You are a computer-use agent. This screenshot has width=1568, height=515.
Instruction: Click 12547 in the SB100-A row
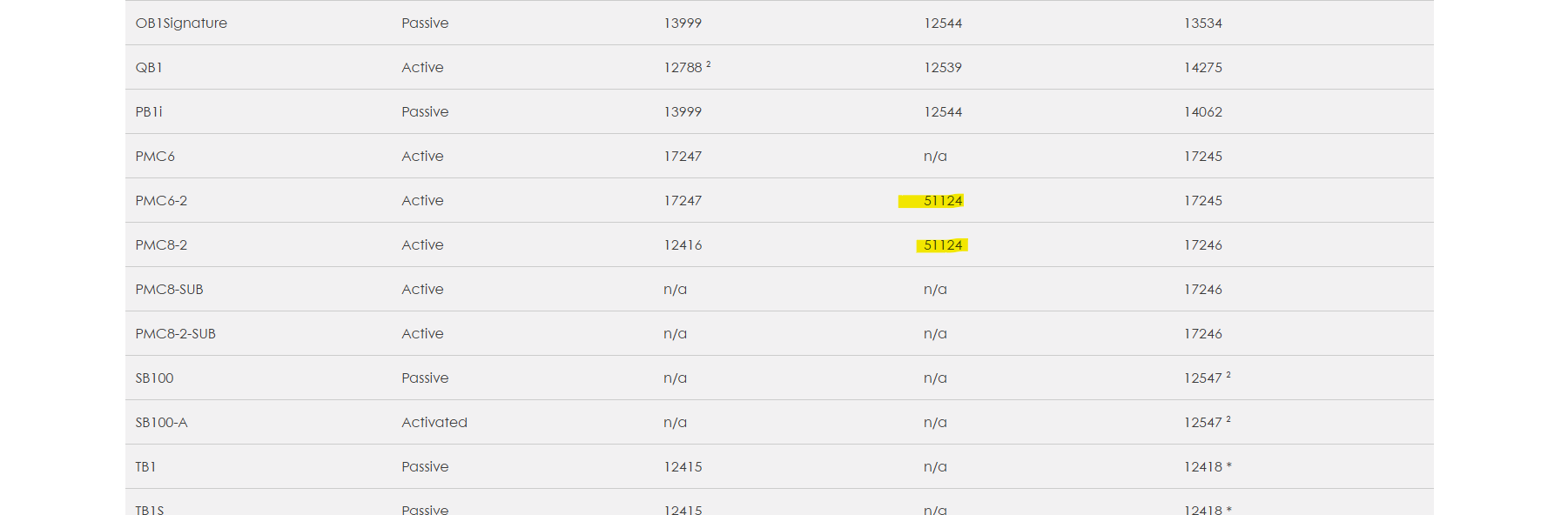1203,423
